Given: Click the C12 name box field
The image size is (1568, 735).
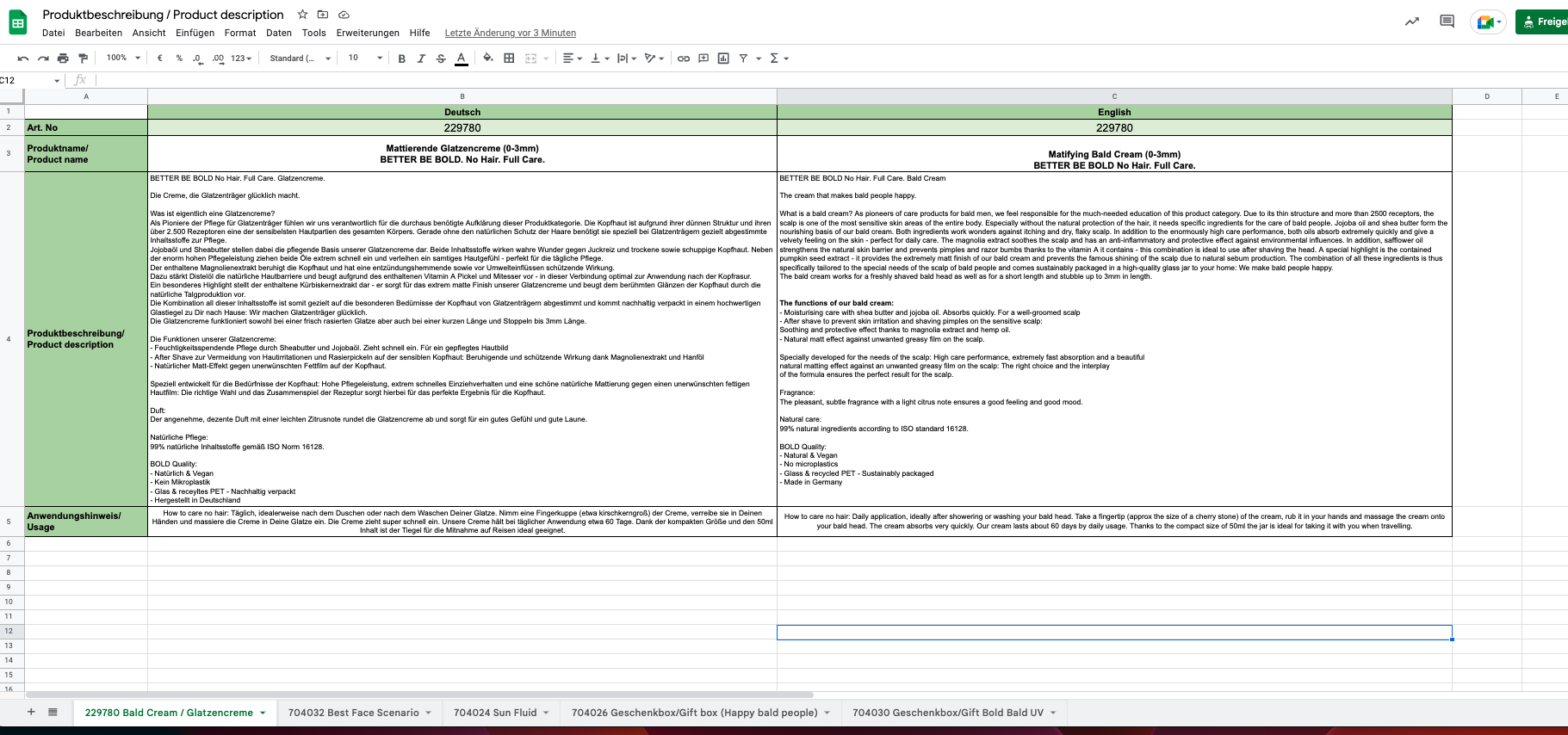Looking at the screenshot, I should click(x=26, y=80).
